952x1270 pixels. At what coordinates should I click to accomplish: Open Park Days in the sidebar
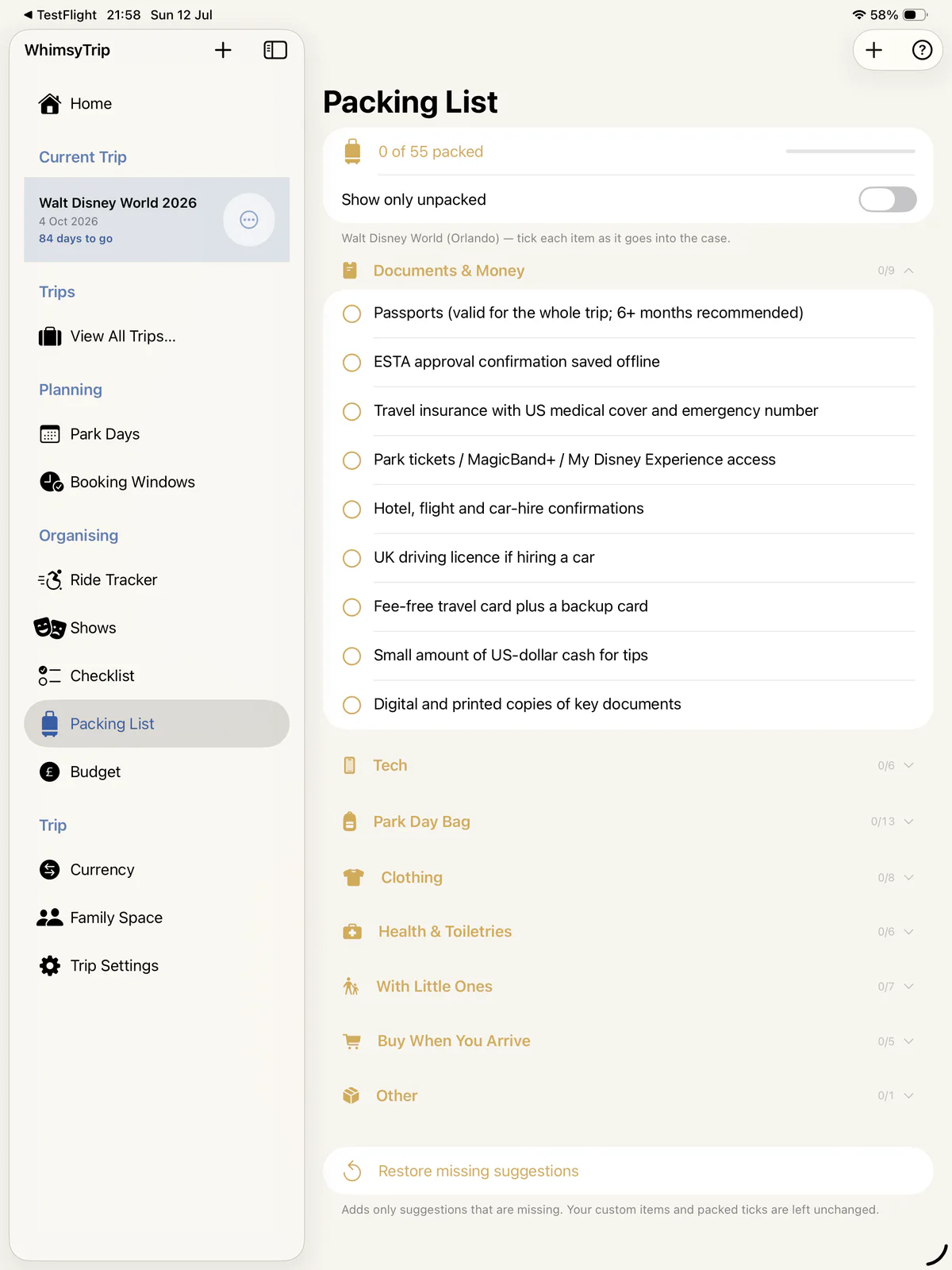[x=156, y=434]
